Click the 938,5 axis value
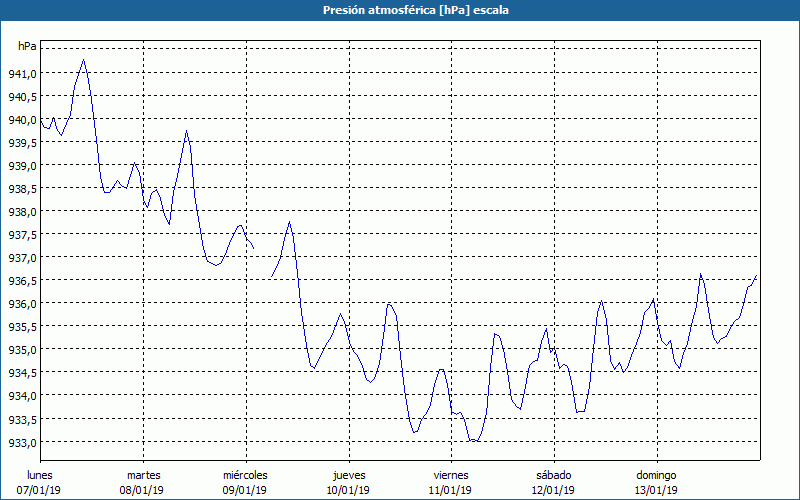Viewport: 800px width, 500px height. (22, 189)
